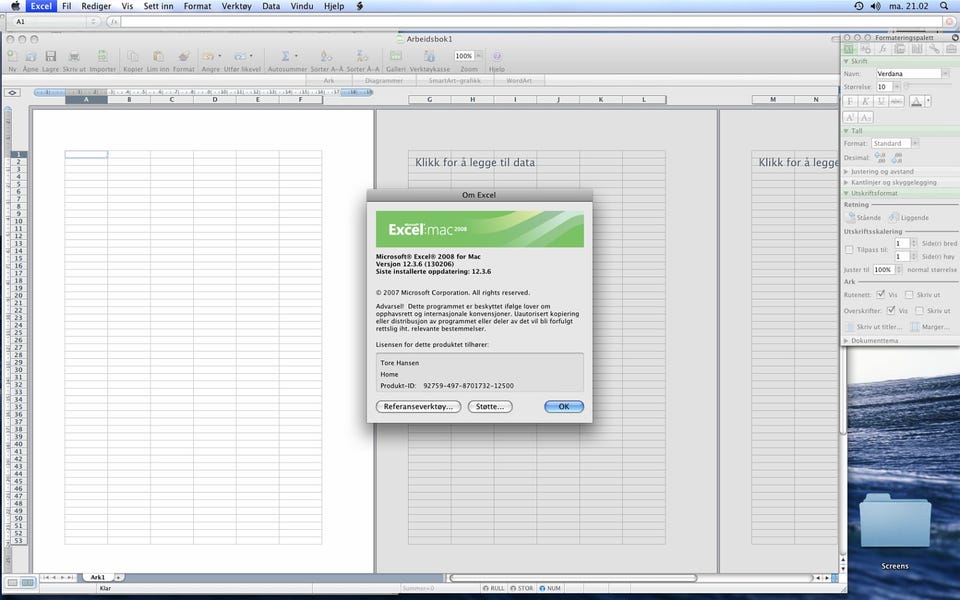Screen dimensions: 960x600
Task: Click the Marger... button
Action: click(x=930, y=327)
